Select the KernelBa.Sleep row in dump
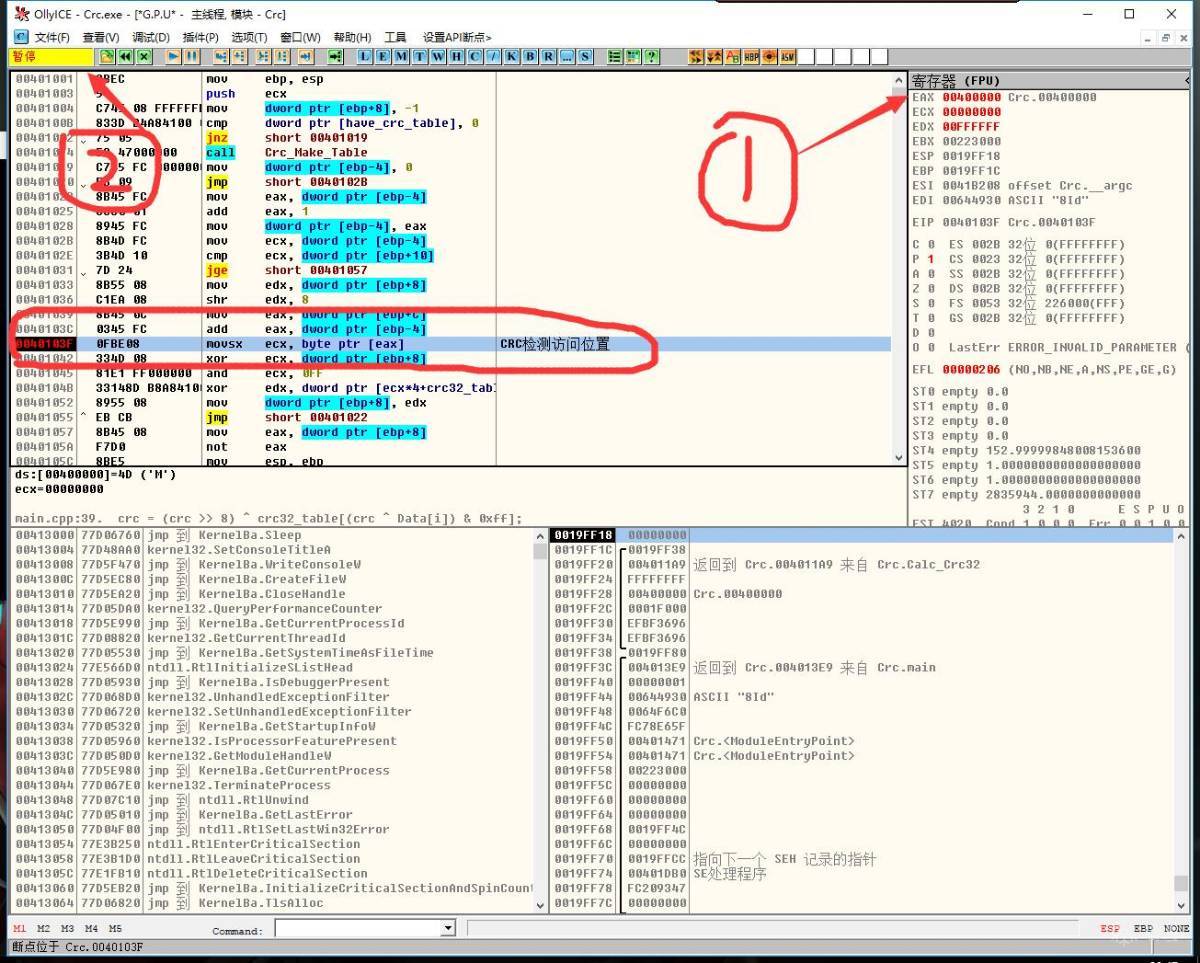 pyautogui.click(x=273, y=535)
